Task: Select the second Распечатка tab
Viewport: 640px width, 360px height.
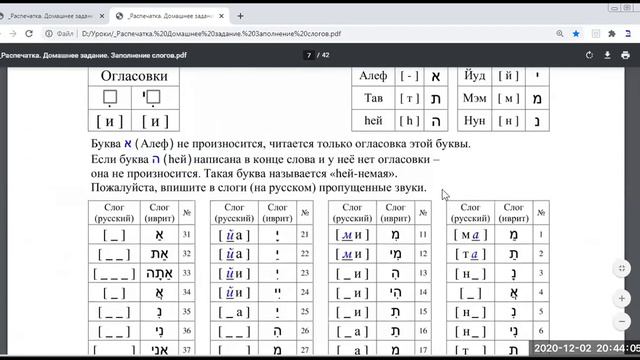Action: click(x=169, y=16)
